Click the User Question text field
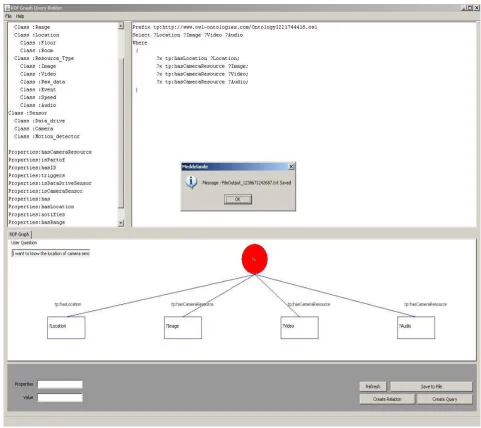481x428 pixels. point(51,253)
